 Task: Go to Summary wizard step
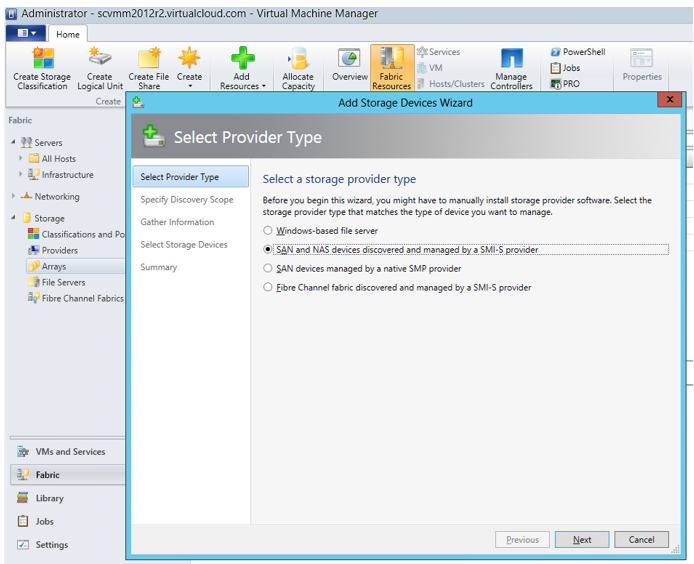click(158, 267)
